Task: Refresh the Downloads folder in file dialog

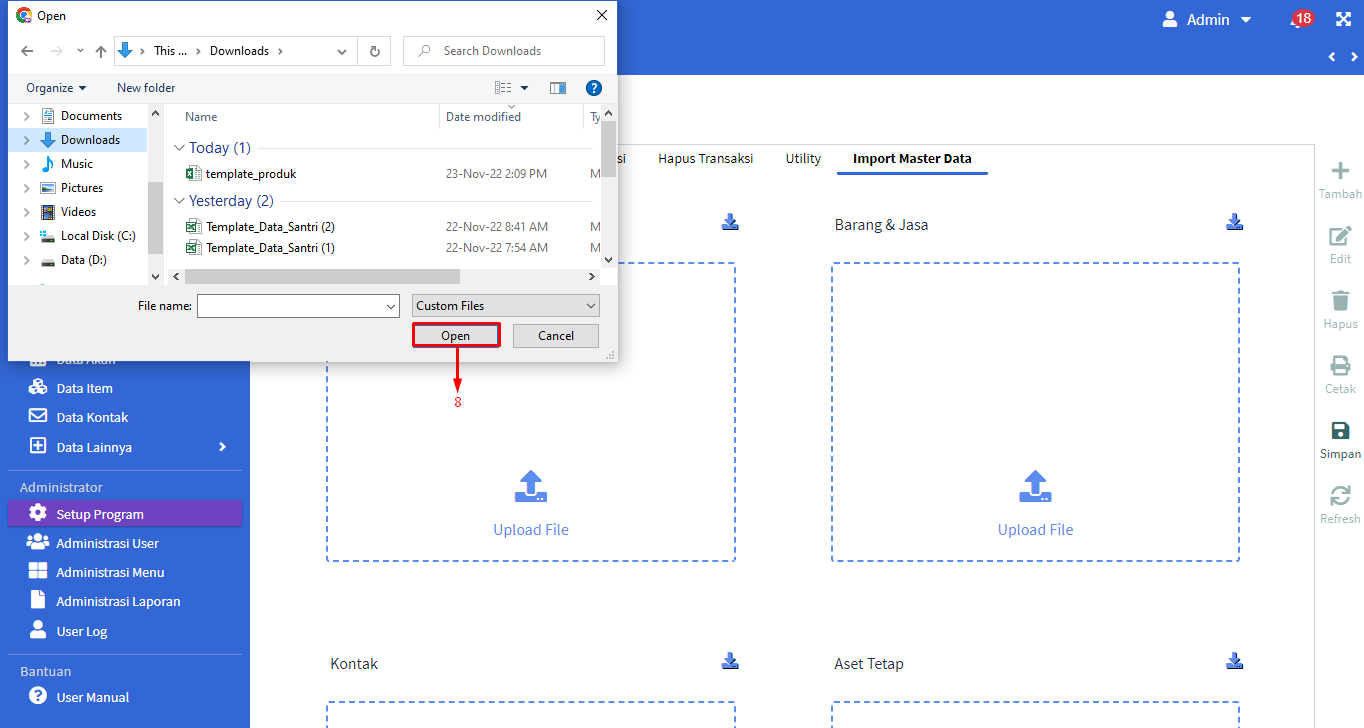Action: 375,51
